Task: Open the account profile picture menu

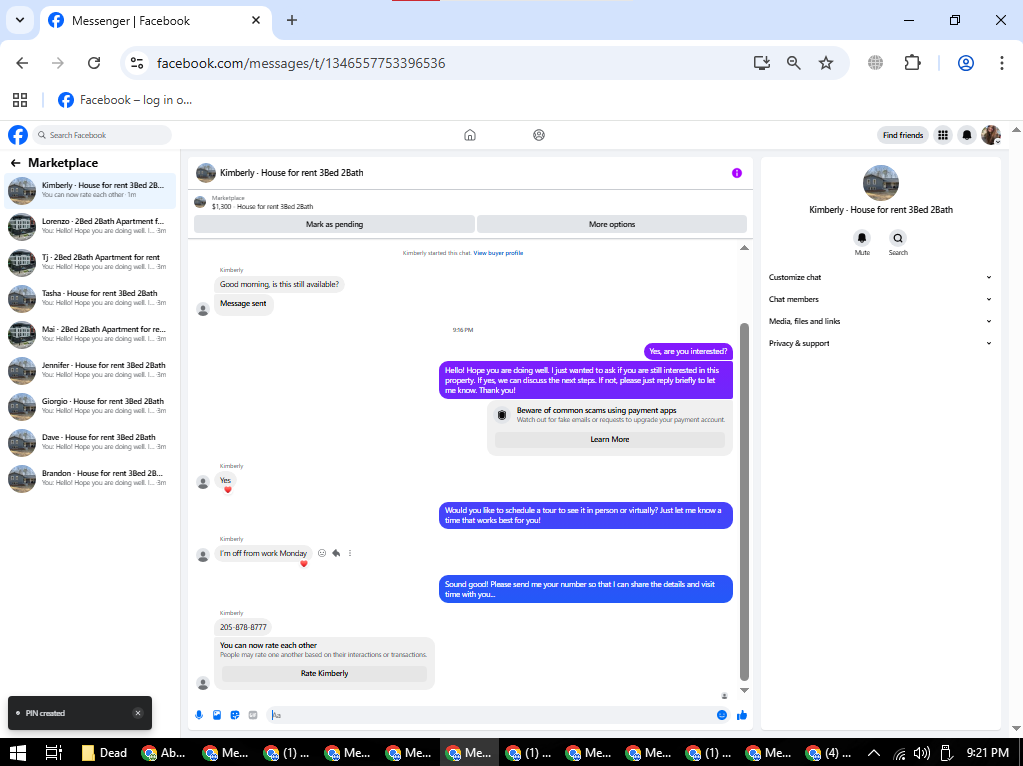Action: (x=991, y=135)
